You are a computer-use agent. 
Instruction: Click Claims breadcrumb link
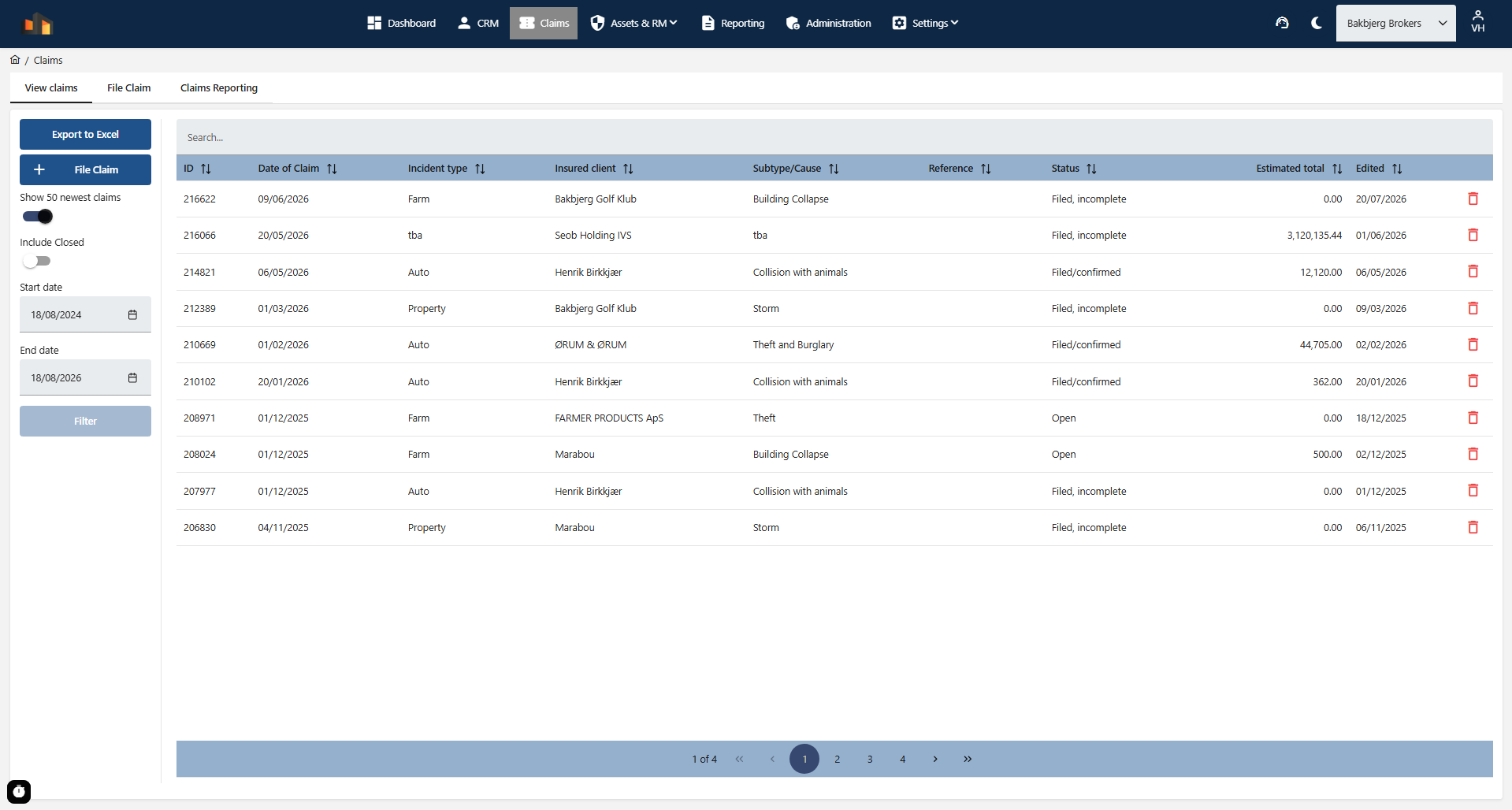(48, 60)
